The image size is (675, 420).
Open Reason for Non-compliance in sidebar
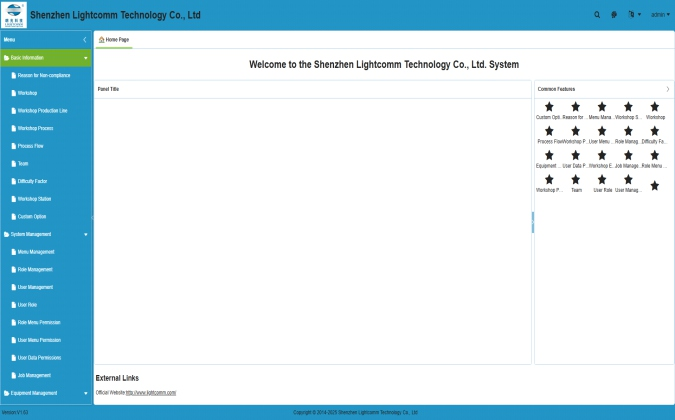tap(46, 75)
